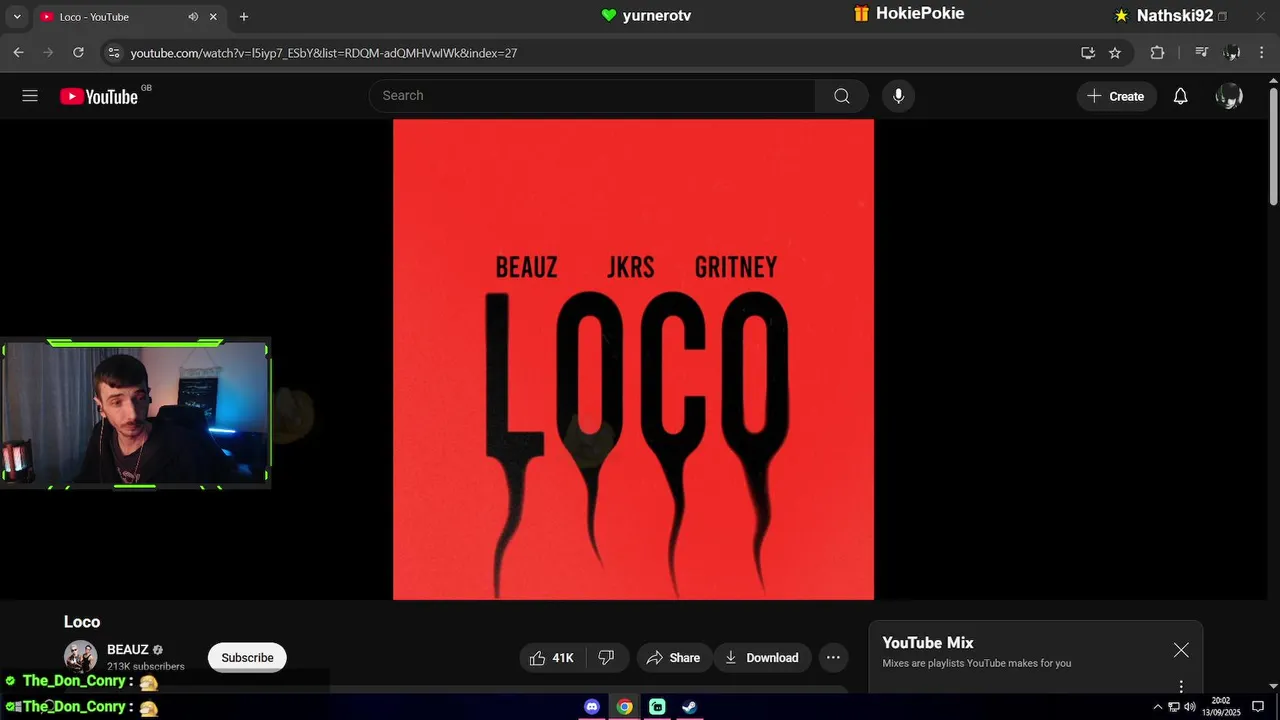
Task: Go forward in browser history
Action: pyautogui.click(x=48, y=53)
